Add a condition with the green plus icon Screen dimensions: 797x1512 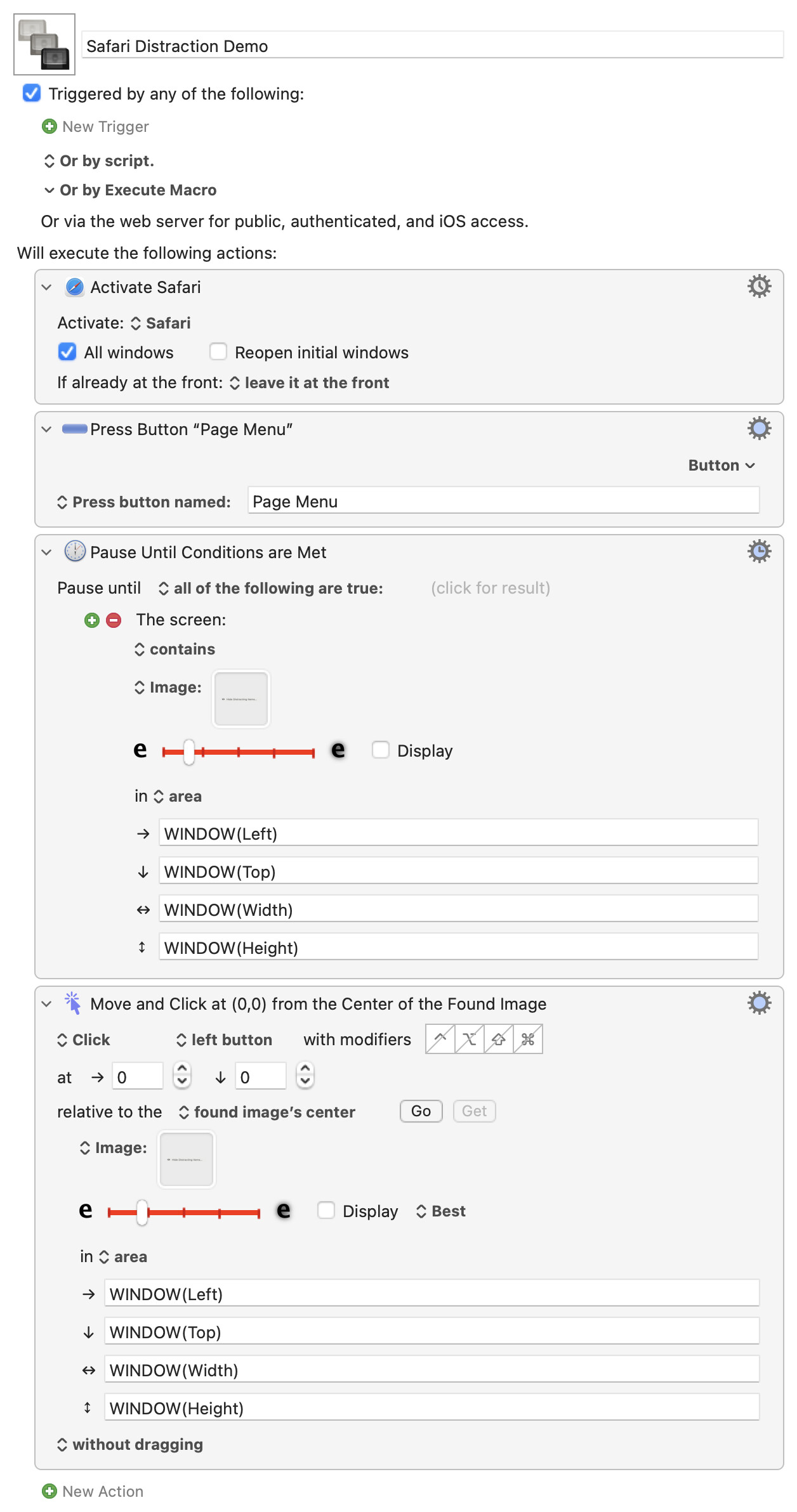tap(92, 620)
